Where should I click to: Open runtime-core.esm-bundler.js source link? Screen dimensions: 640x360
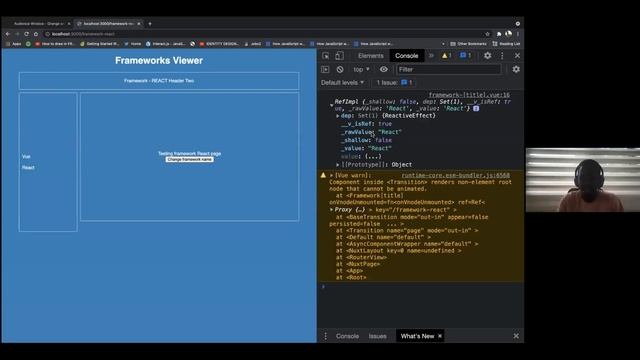point(456,175)
